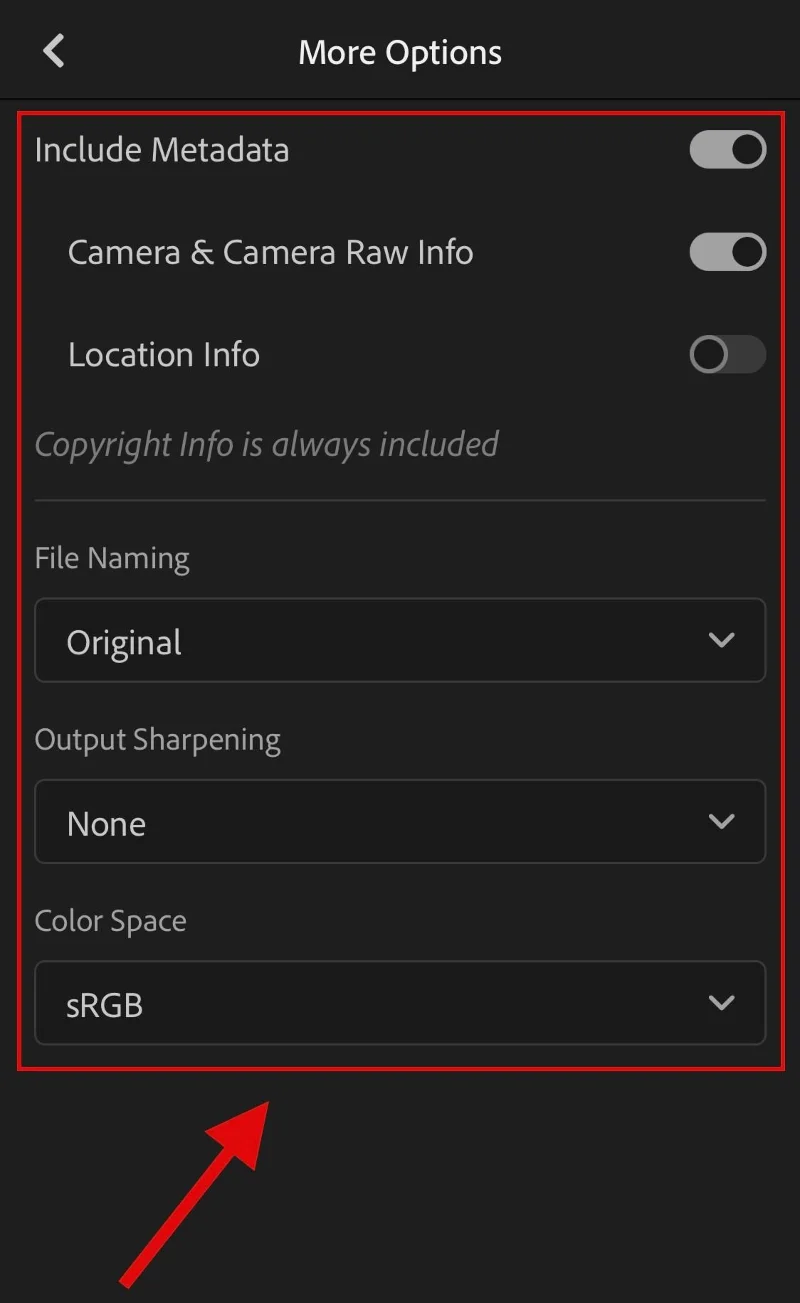Click the Copyright Info is always included note

click(267, 445)
